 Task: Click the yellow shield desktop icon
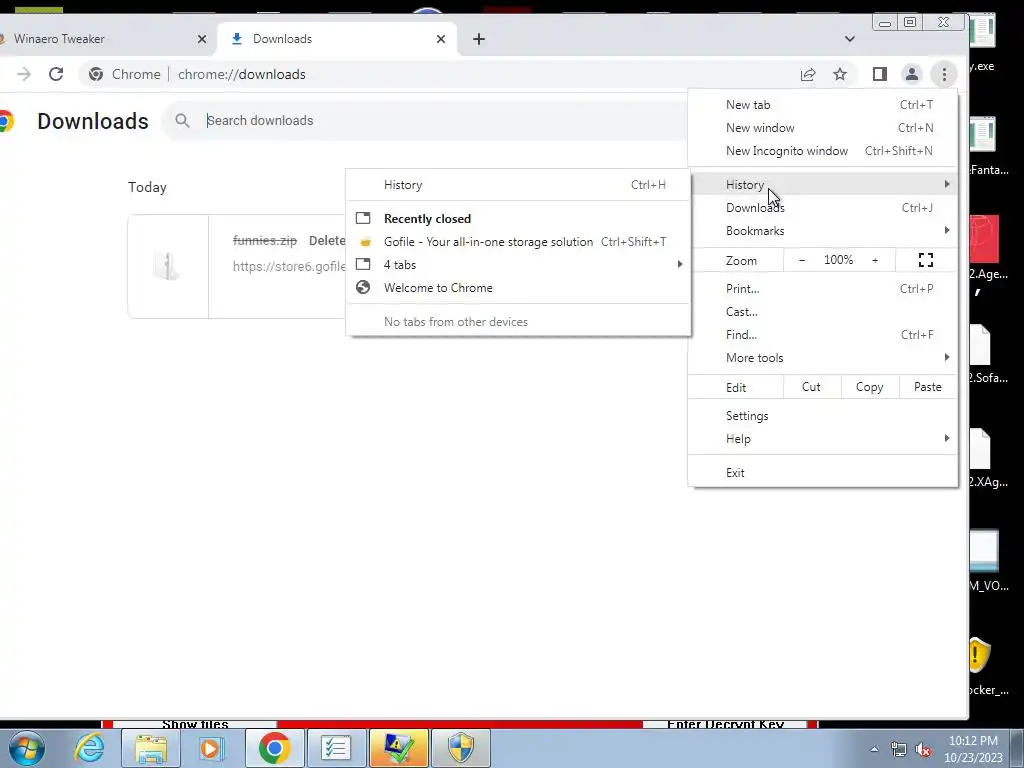click(980, 655)
